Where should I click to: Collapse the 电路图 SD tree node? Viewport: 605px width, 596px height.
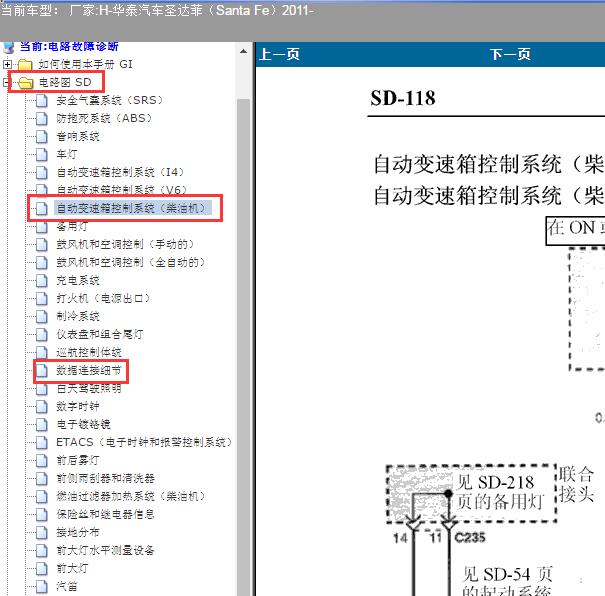coord(5,82)
